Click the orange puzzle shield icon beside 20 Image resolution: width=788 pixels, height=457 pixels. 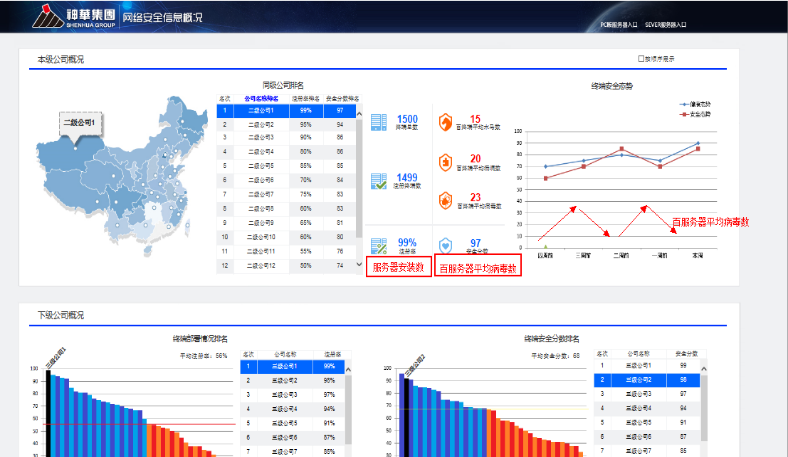click(445, 162)
